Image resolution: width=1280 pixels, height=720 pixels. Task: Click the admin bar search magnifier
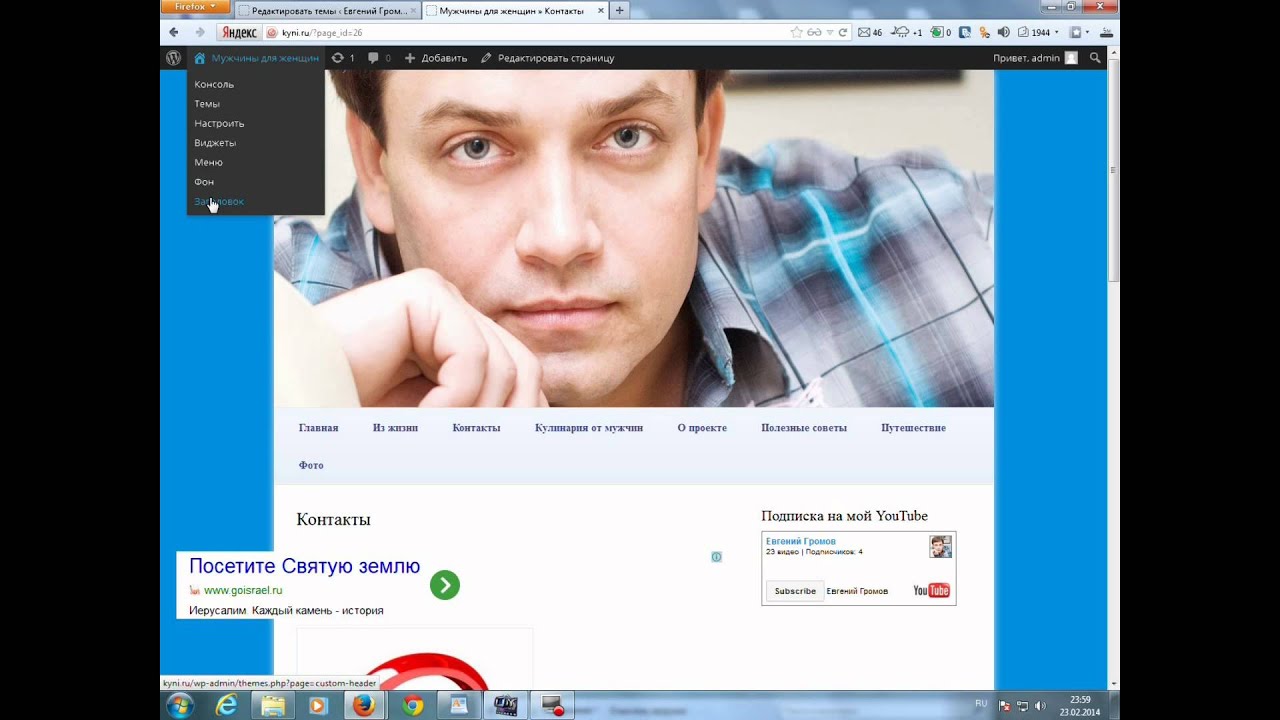point(1095,58)
